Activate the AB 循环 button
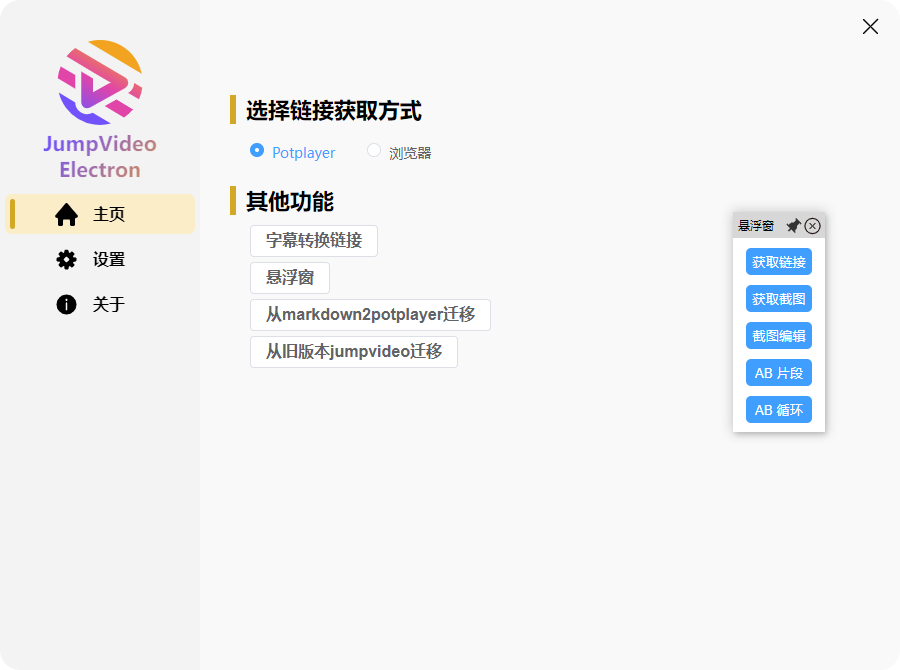This screenshot has width=900, height=670. coord(778,410)
